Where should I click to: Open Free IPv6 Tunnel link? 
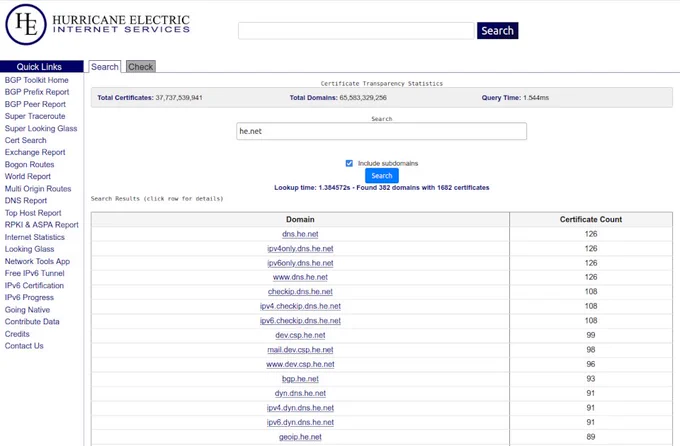pyautogui.click(x=34, y=273)
